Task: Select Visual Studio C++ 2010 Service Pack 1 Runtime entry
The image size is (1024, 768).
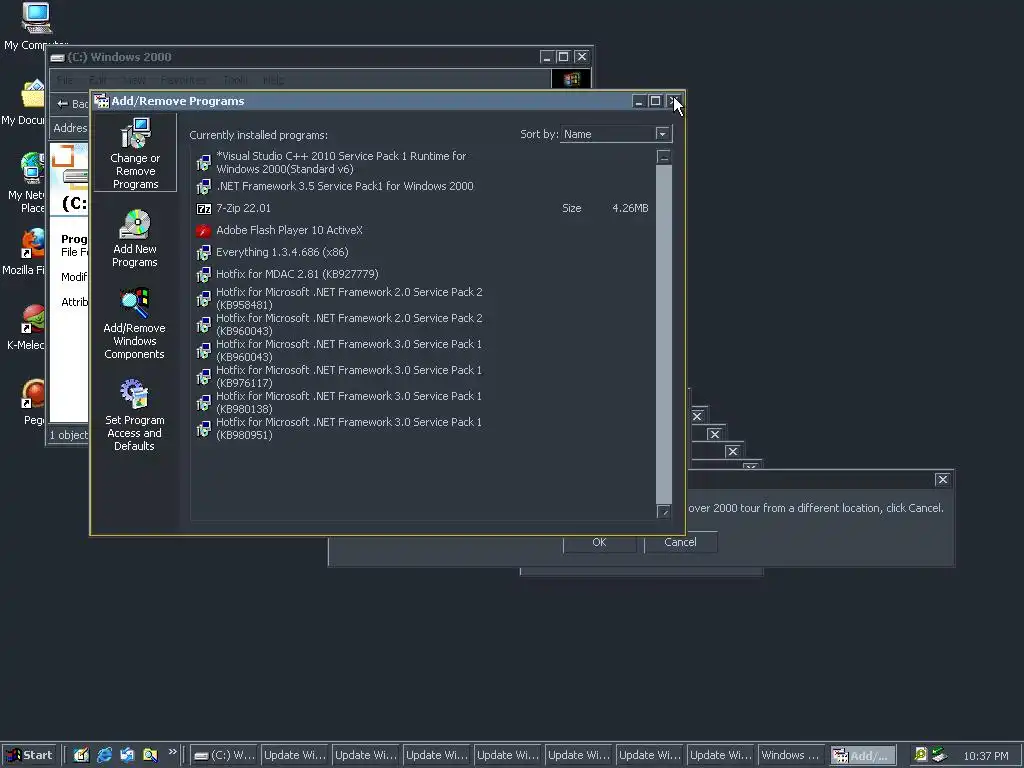Action: pos(424,162)
